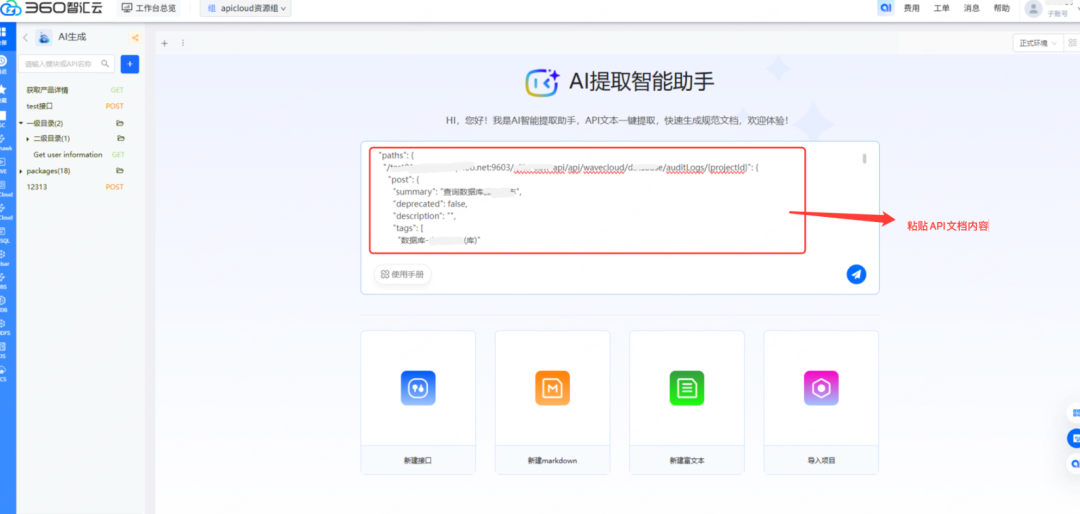Click the back arrow beside AI生成
1080x514 pixels.
(x=25, y=38)
